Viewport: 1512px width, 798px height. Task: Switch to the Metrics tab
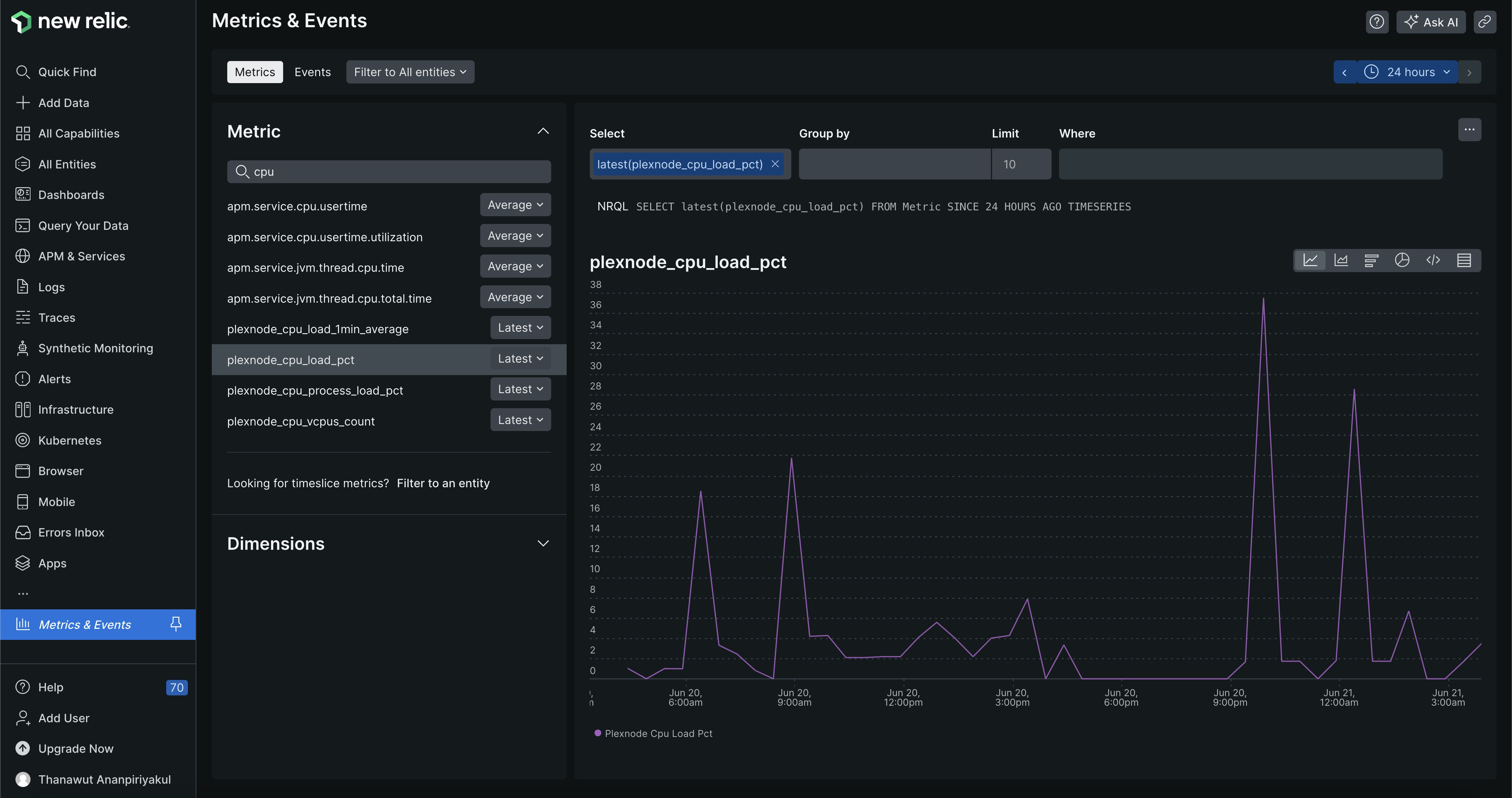coord(254,72)
